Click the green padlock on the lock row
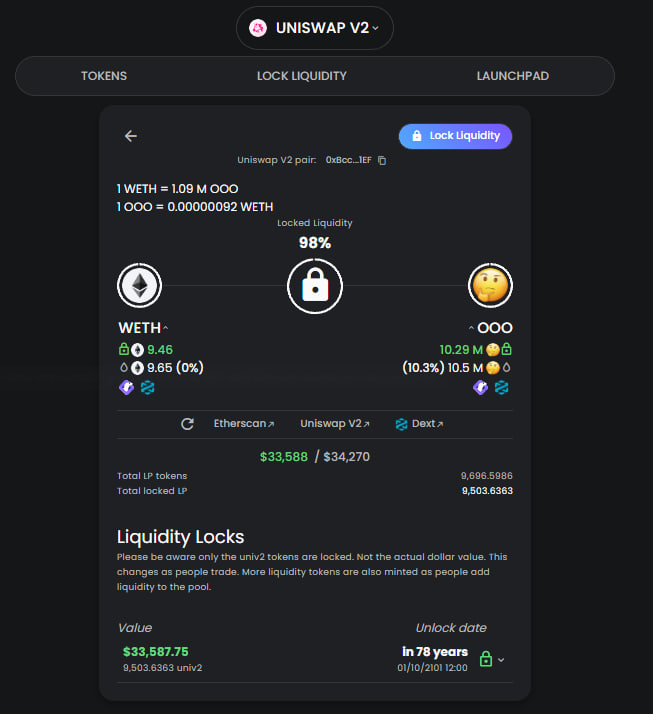 tap(486, 659)
